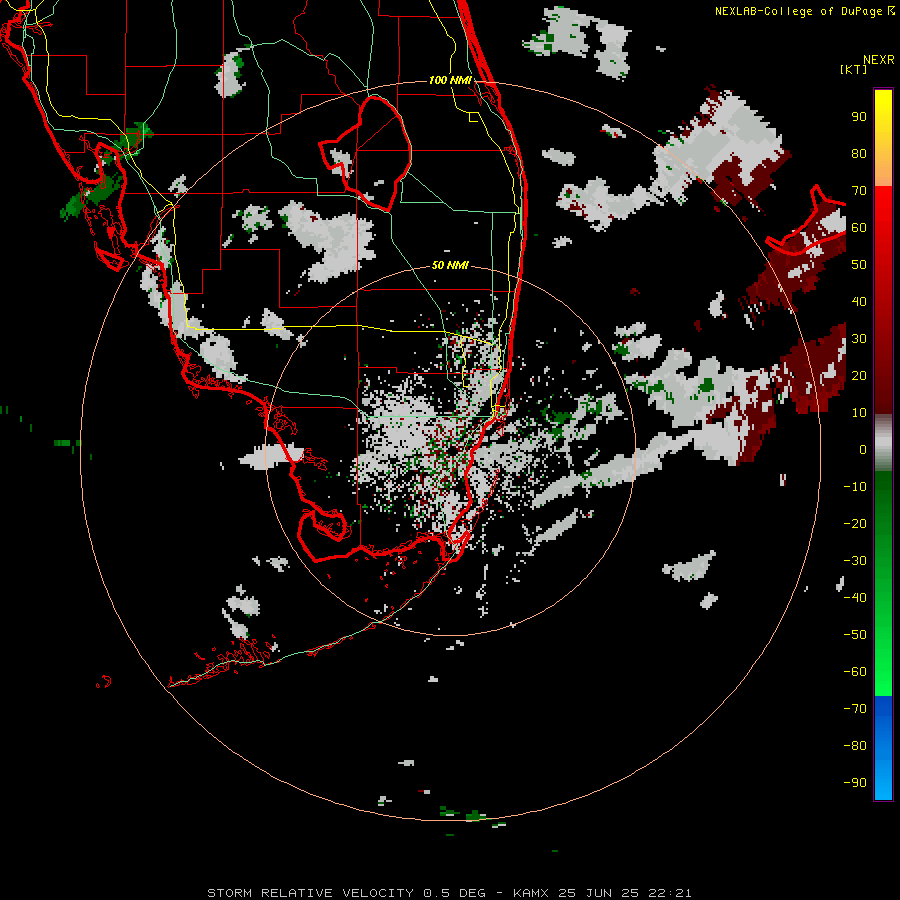This screenshot has height=900, width=900.
Task: Click the 50 NMI range ring label
Action: click(450, 265)
